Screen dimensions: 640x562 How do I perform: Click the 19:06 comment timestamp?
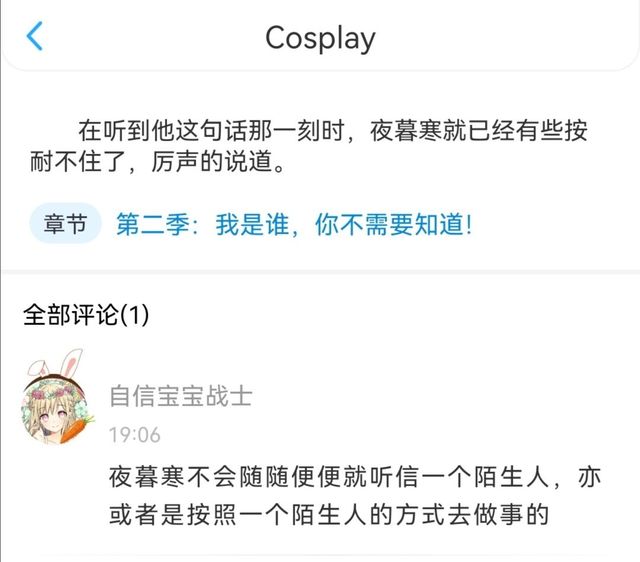pos(135,435)
